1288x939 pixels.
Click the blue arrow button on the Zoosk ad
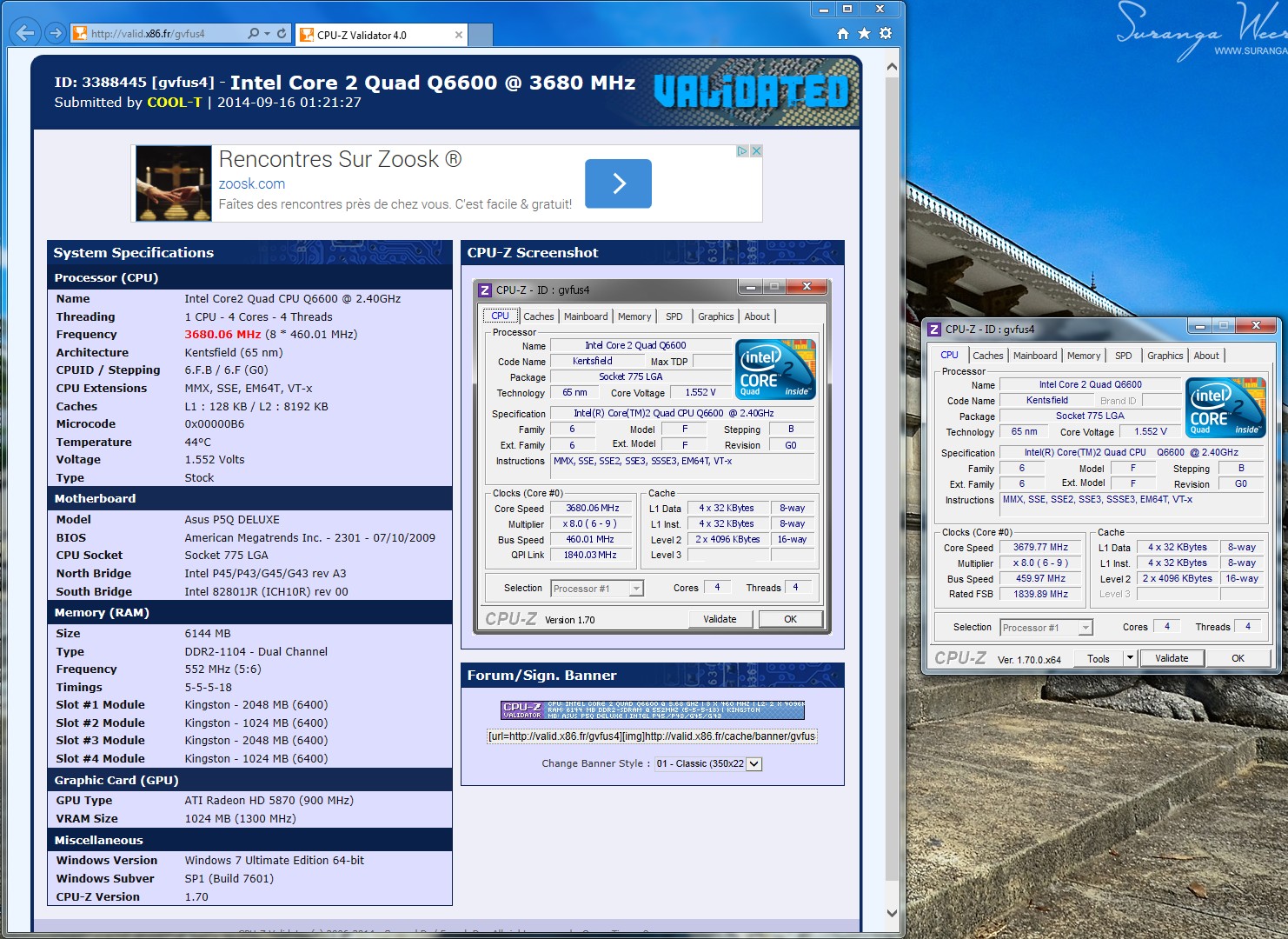point(618,183)
